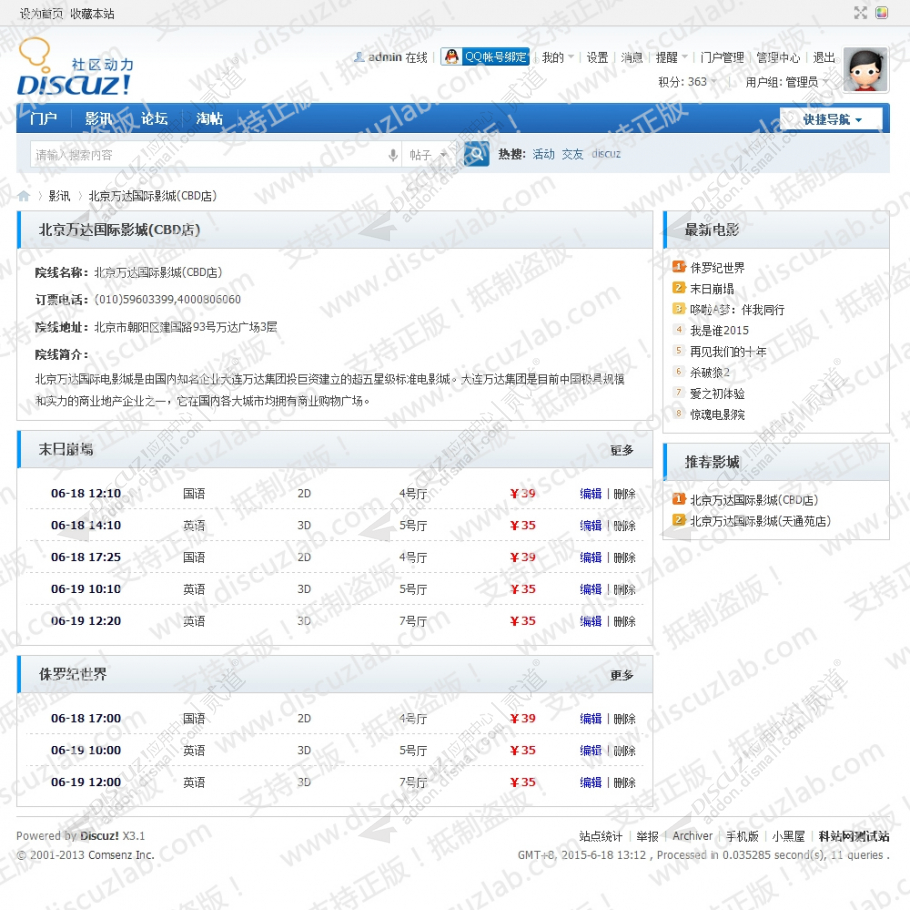This screenshot has width=910, height=910.
Task: Open movie 杀破狼2
Action: [710, 373]
